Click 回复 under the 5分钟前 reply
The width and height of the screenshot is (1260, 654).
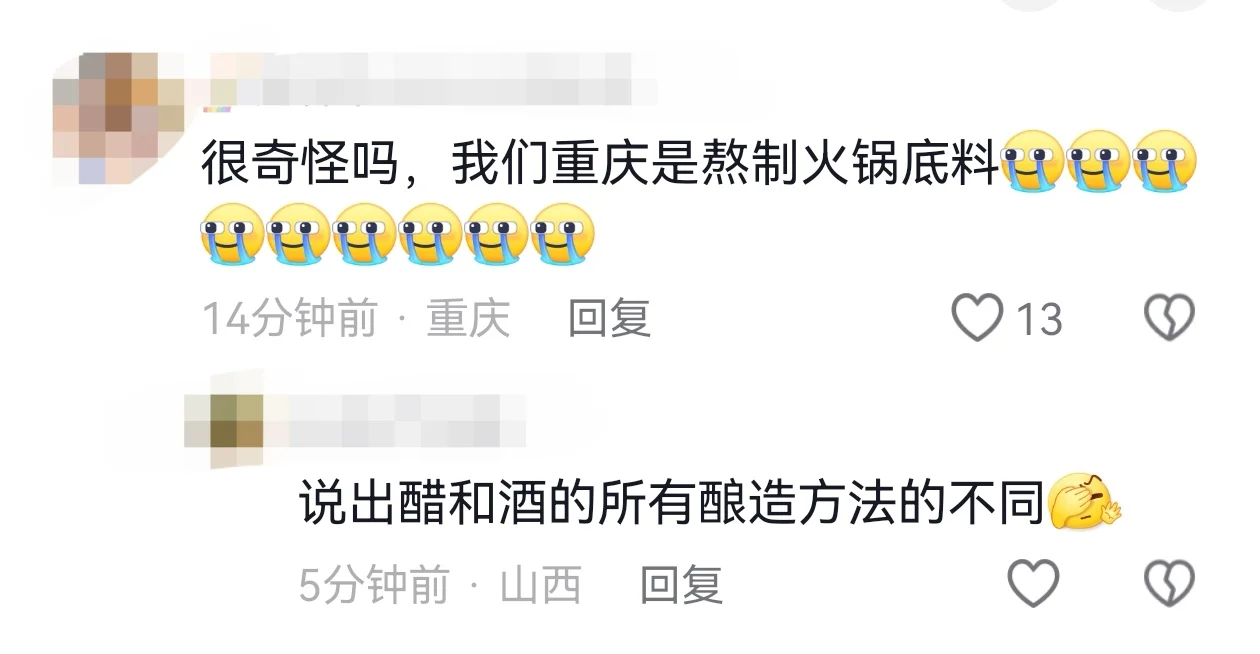coord(681,585)
